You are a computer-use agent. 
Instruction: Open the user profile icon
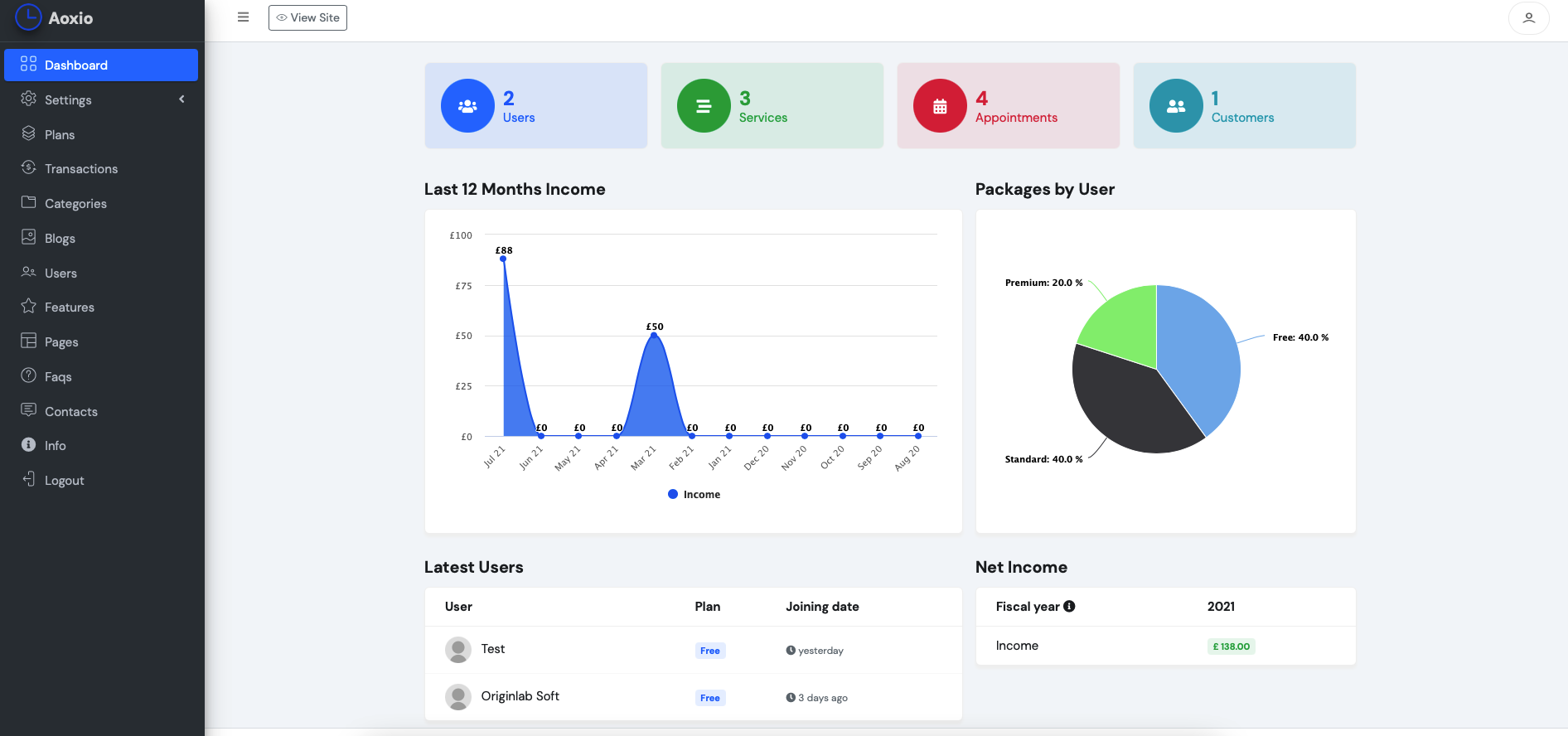click(1528, 18)
